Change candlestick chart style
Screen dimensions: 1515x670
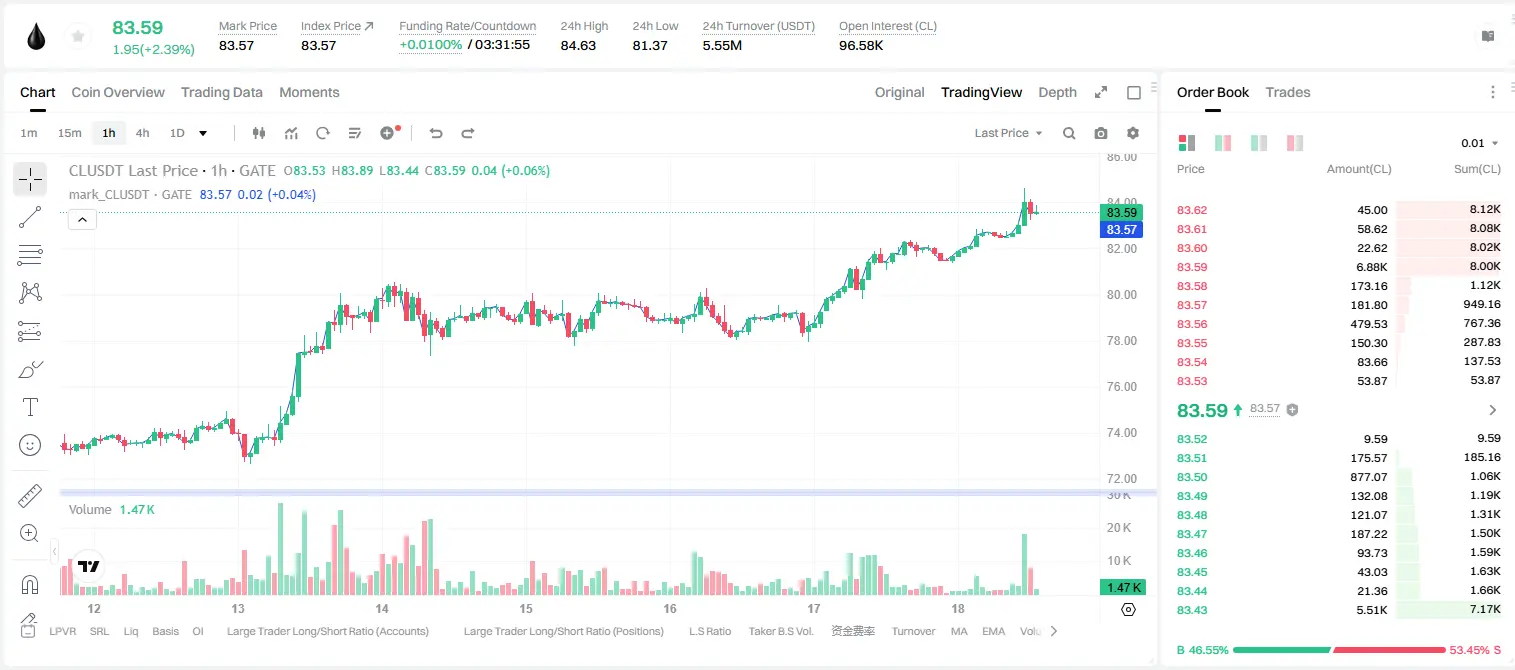point(260,133)
